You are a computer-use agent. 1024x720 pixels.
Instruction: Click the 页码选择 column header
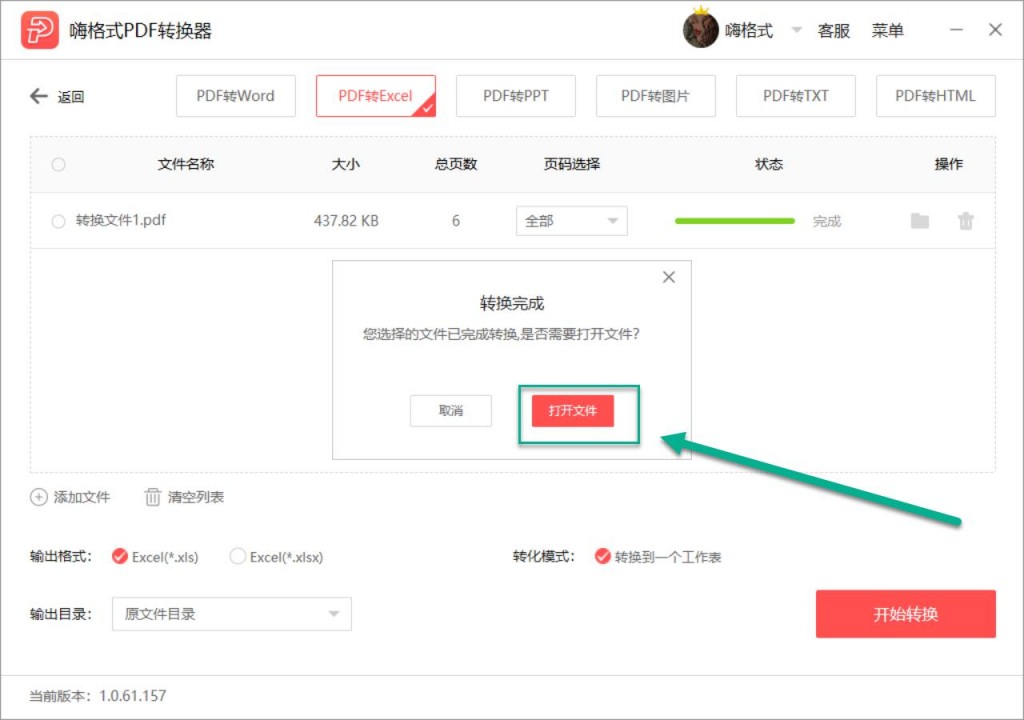point(572,164)
